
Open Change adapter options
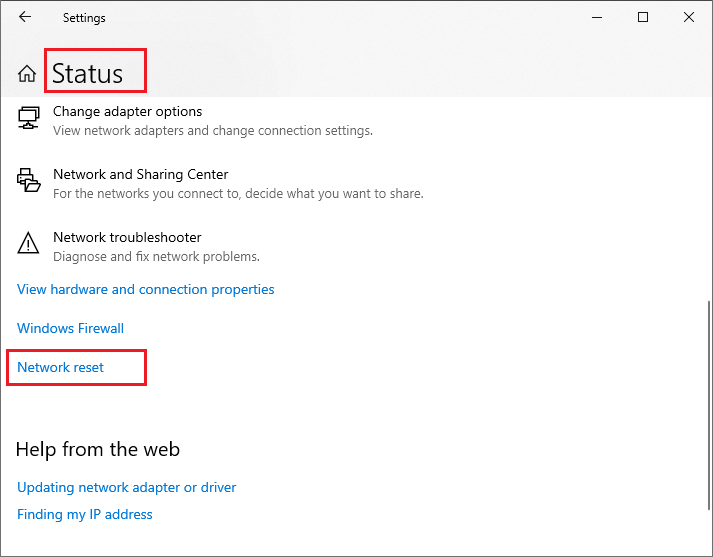click(127, 111)
